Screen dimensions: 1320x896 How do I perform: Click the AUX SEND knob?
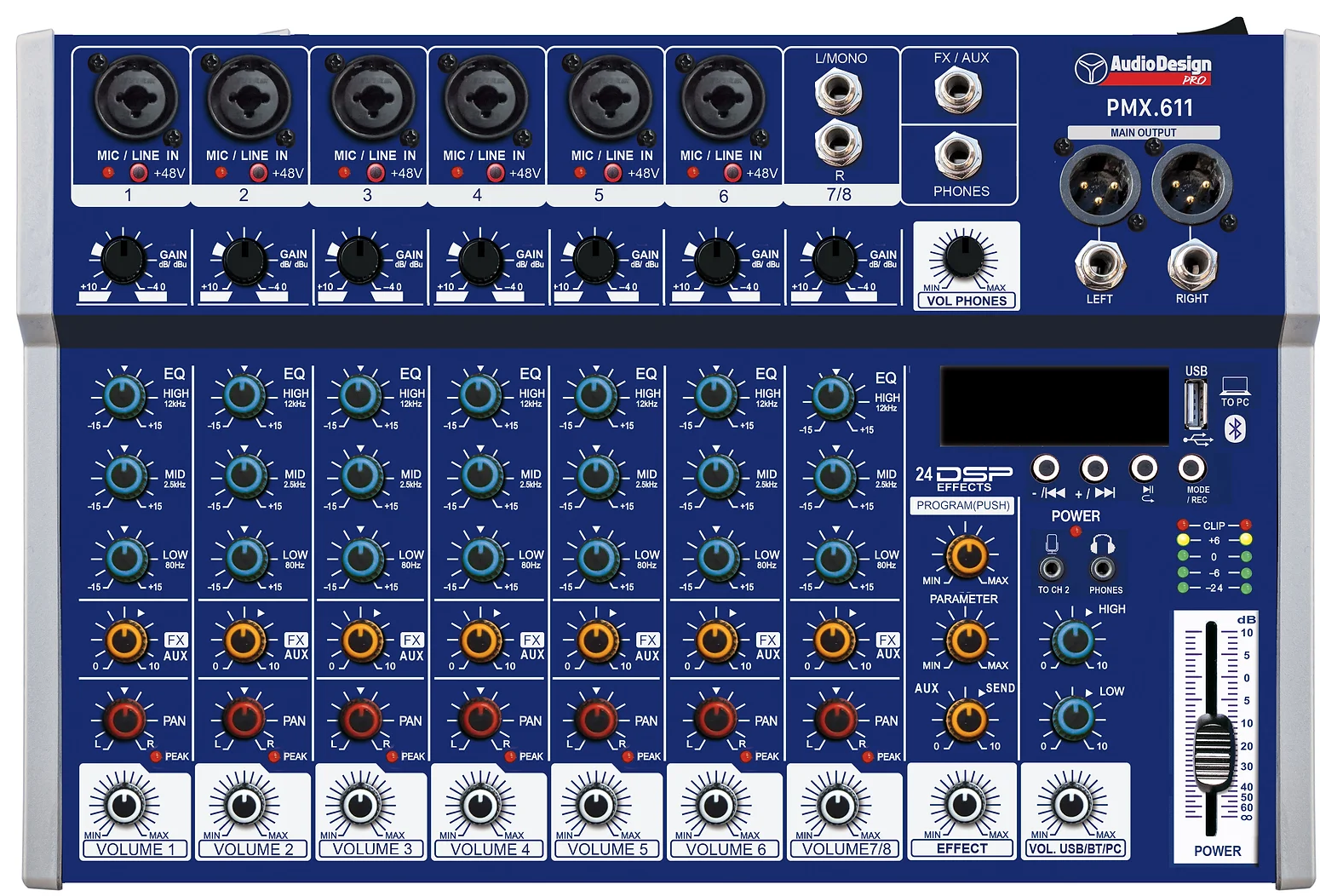[967, 719]
